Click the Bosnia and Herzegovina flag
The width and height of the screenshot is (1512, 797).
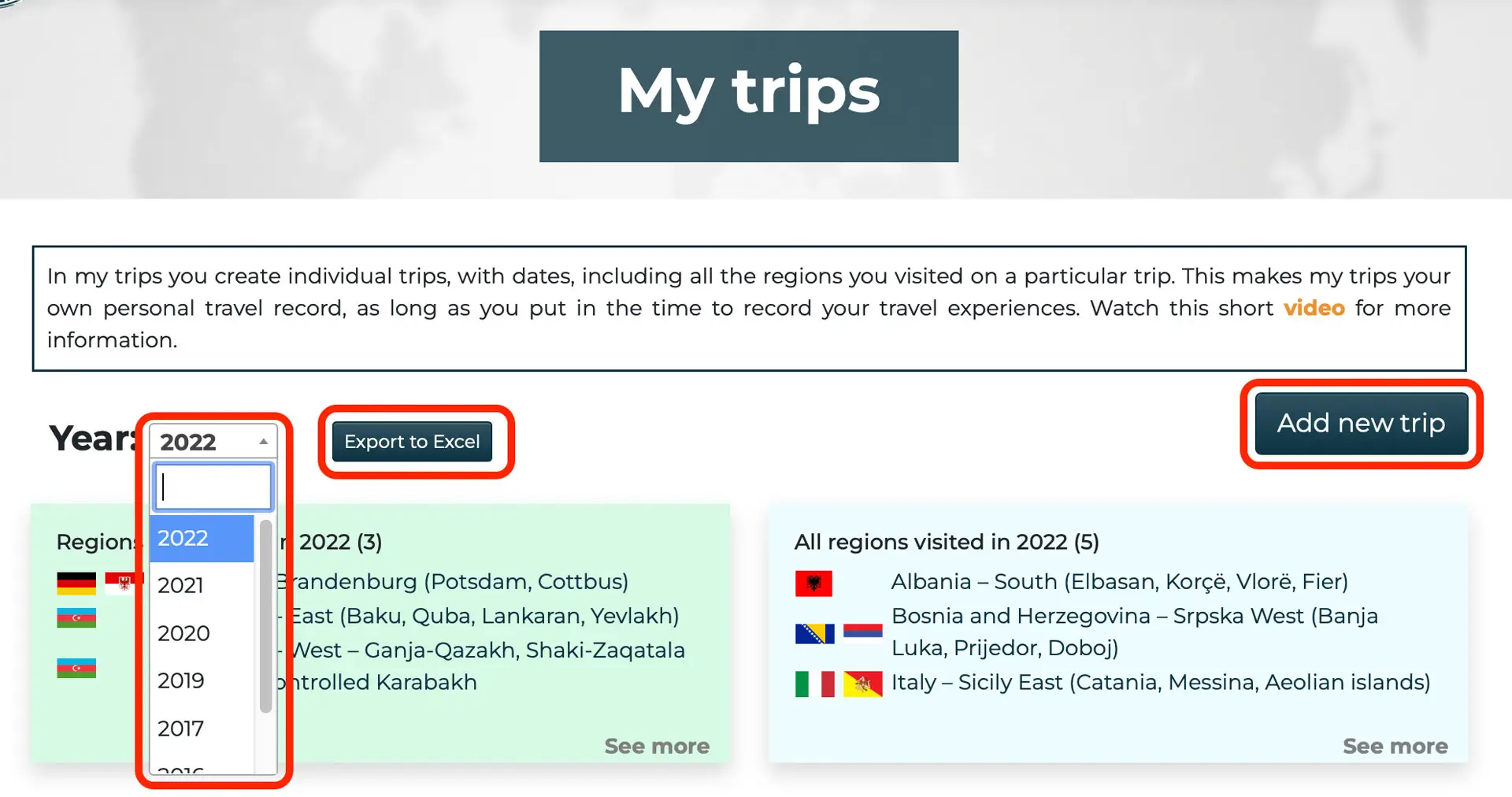814,632
